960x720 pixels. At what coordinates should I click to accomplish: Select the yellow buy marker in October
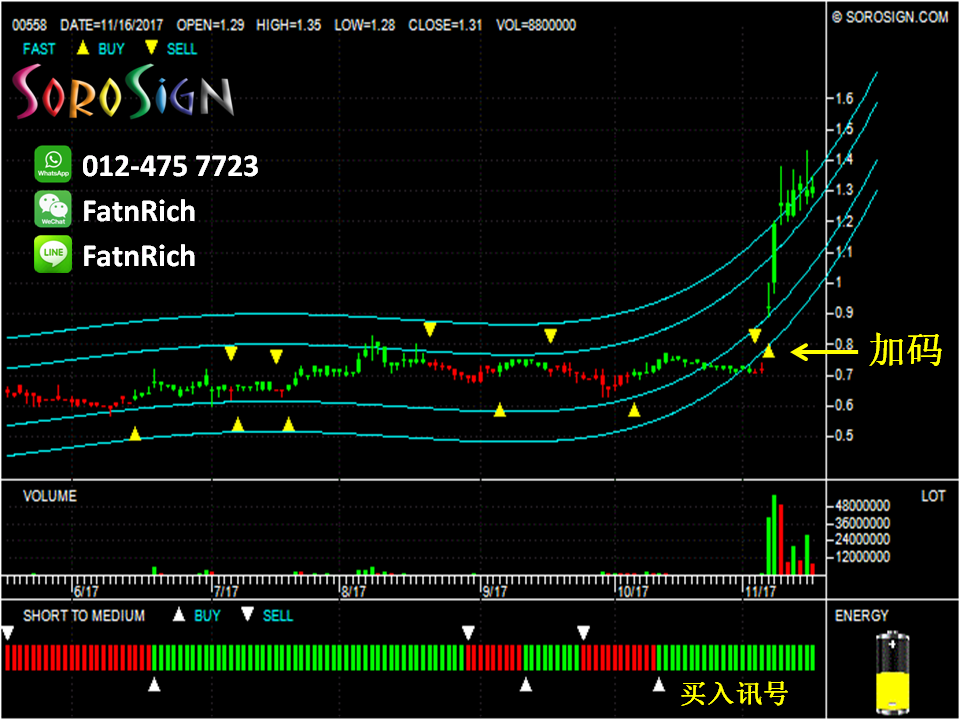tap(634, 410)
